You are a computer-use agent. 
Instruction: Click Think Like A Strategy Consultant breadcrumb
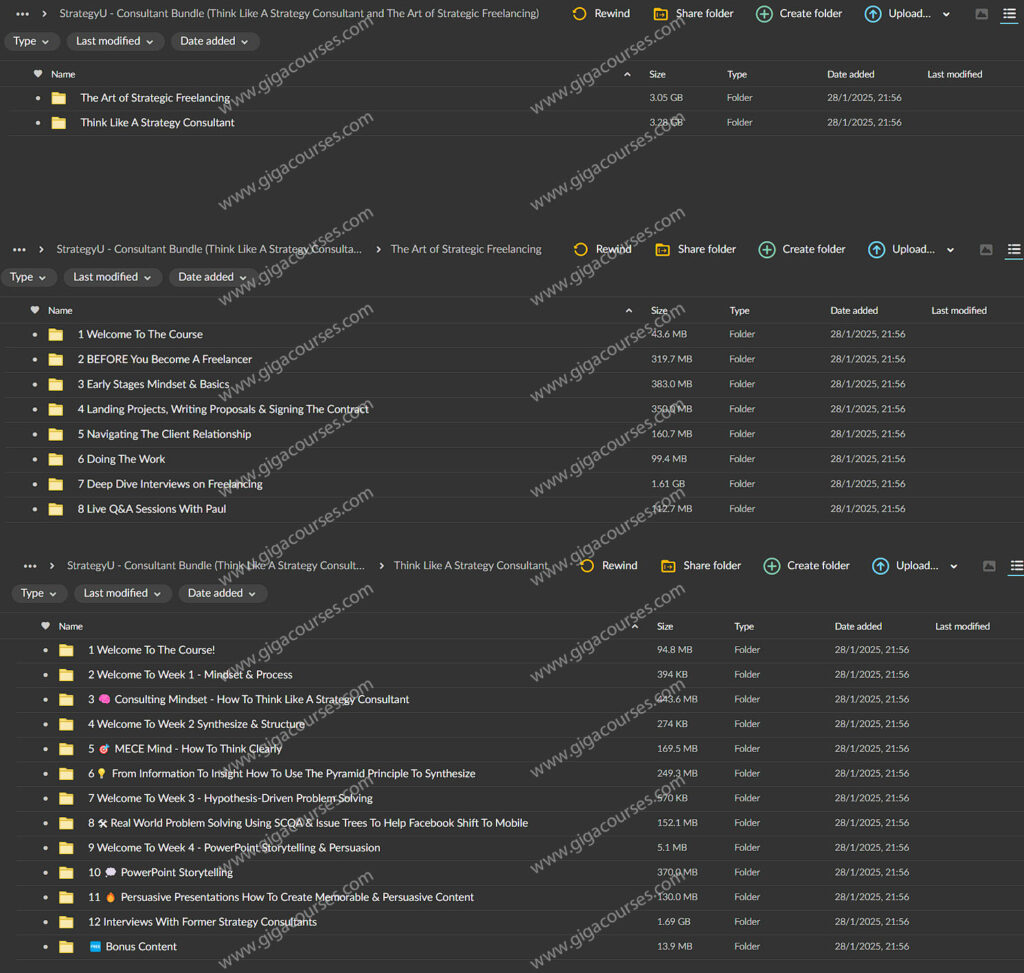[470, 566]
